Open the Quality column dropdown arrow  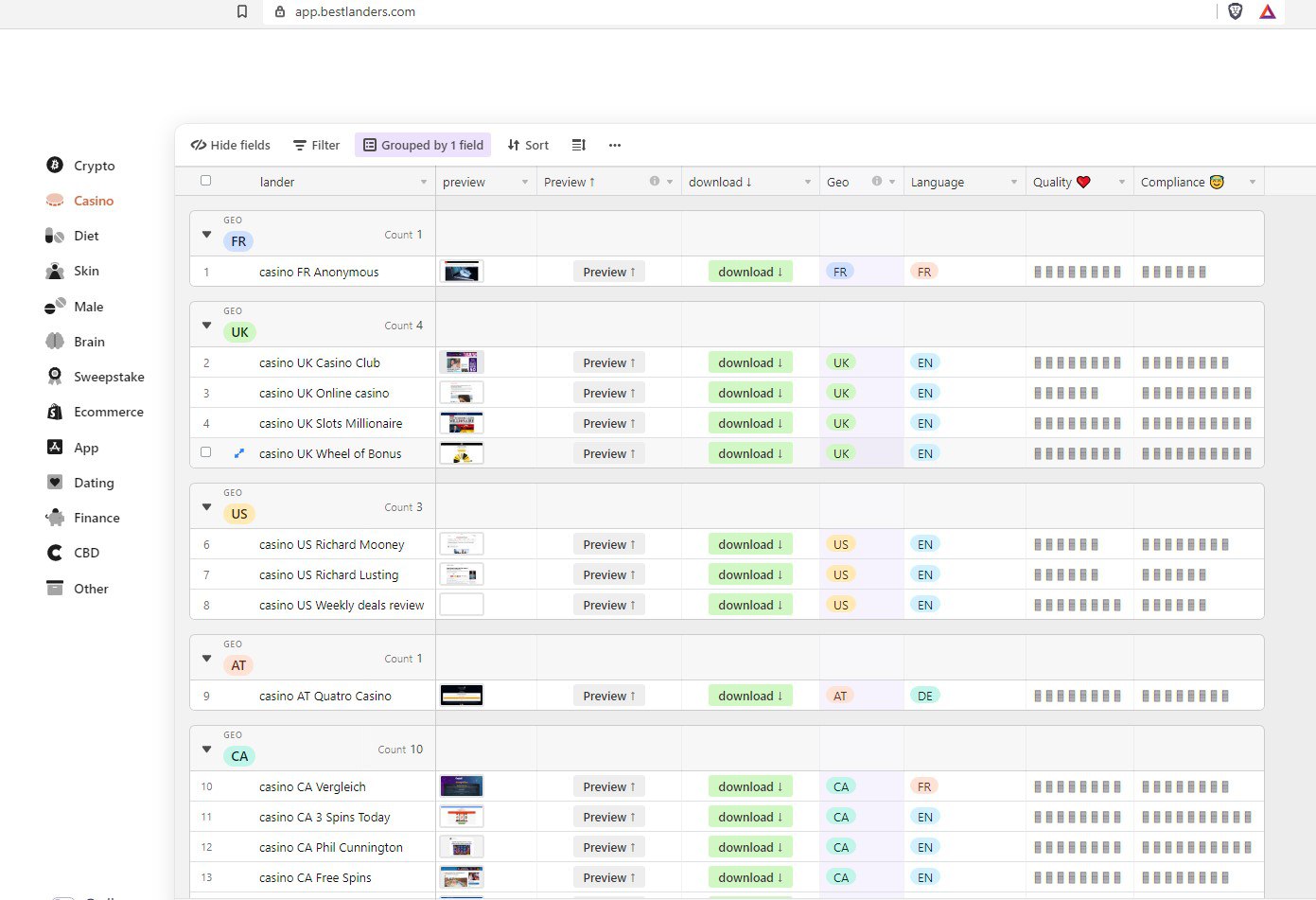1122,182
